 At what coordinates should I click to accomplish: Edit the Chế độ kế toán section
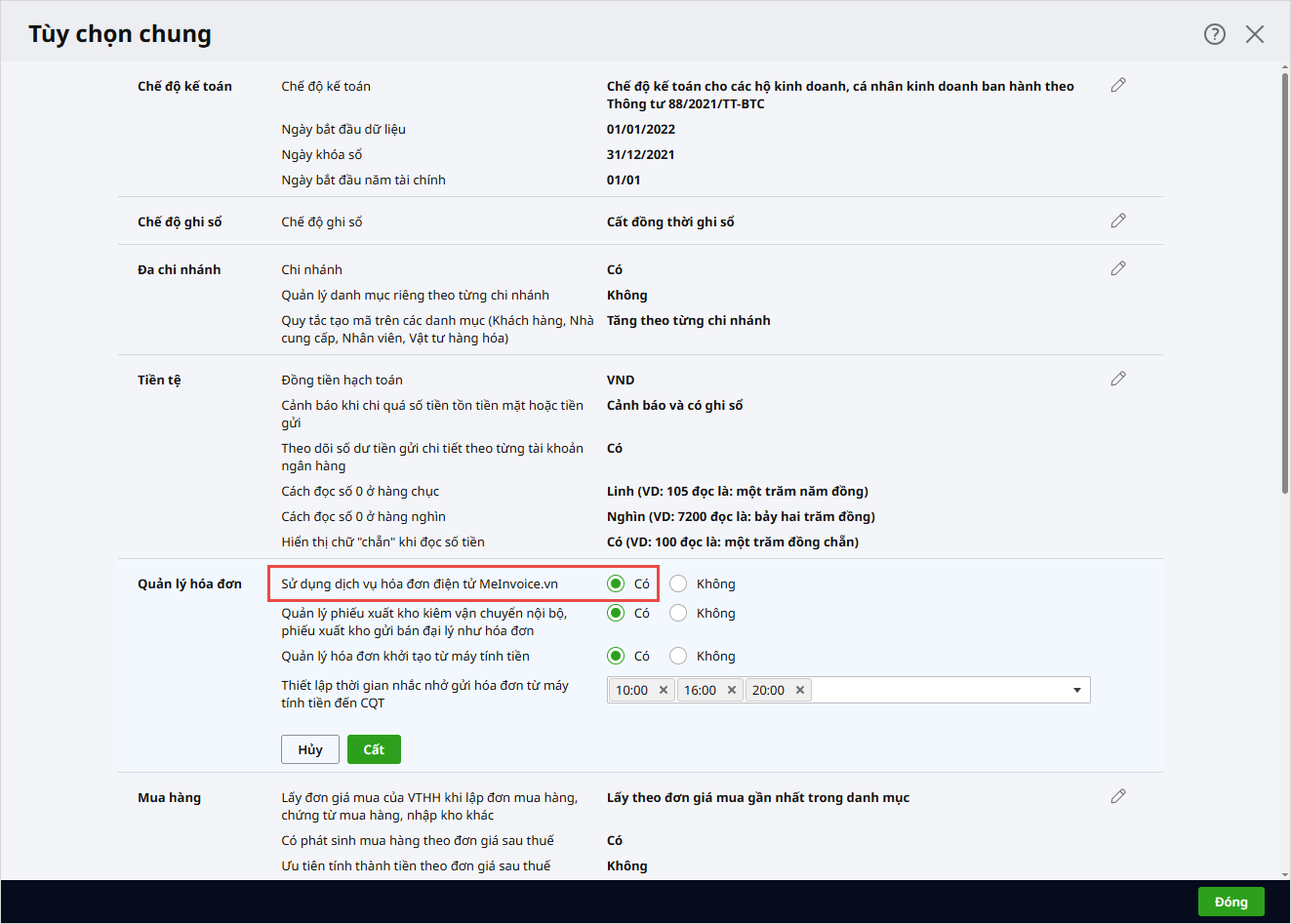click(1118, 86)
